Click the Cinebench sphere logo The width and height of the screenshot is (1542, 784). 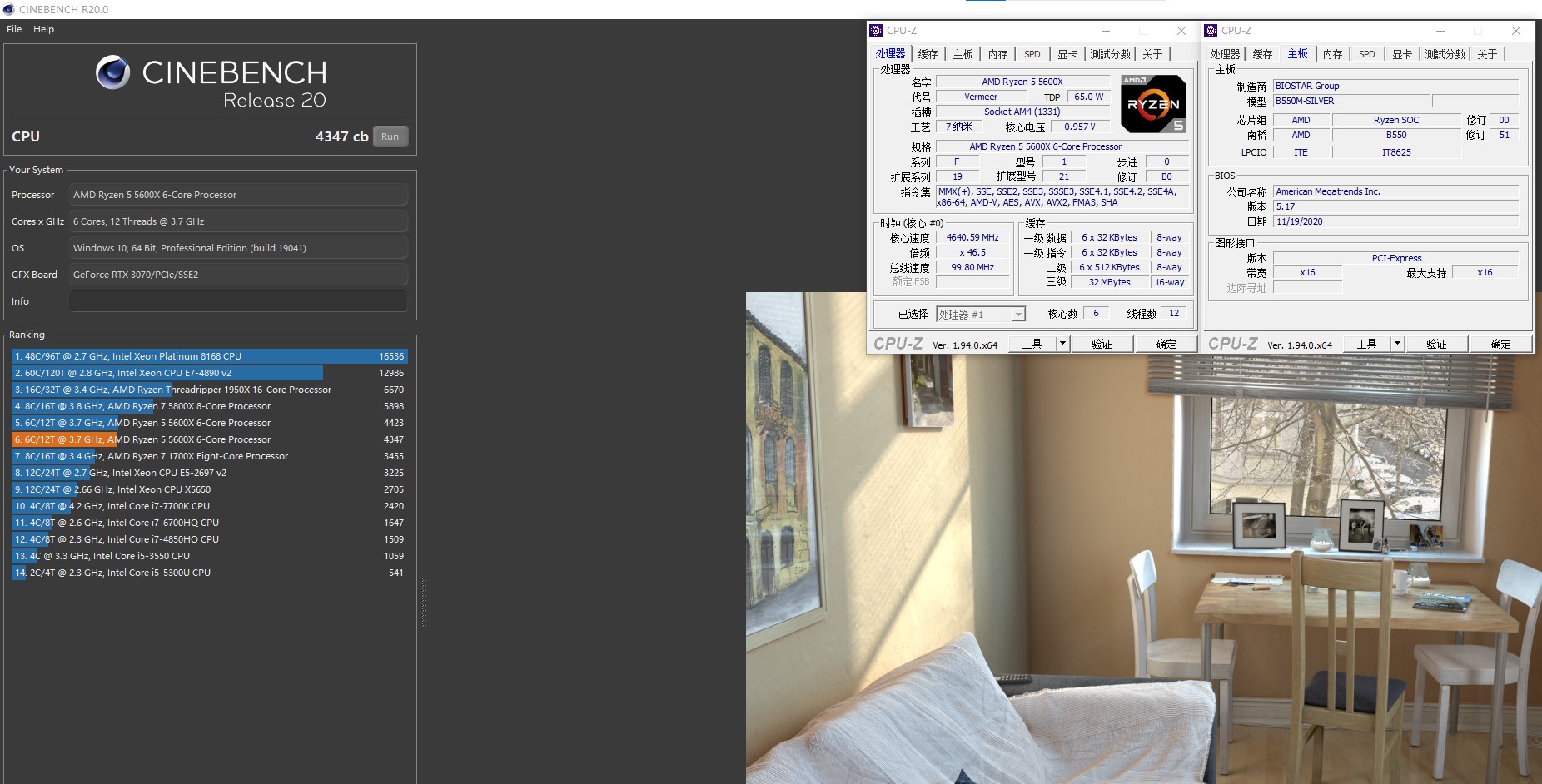pyautogui.click(x=112, y=72)
